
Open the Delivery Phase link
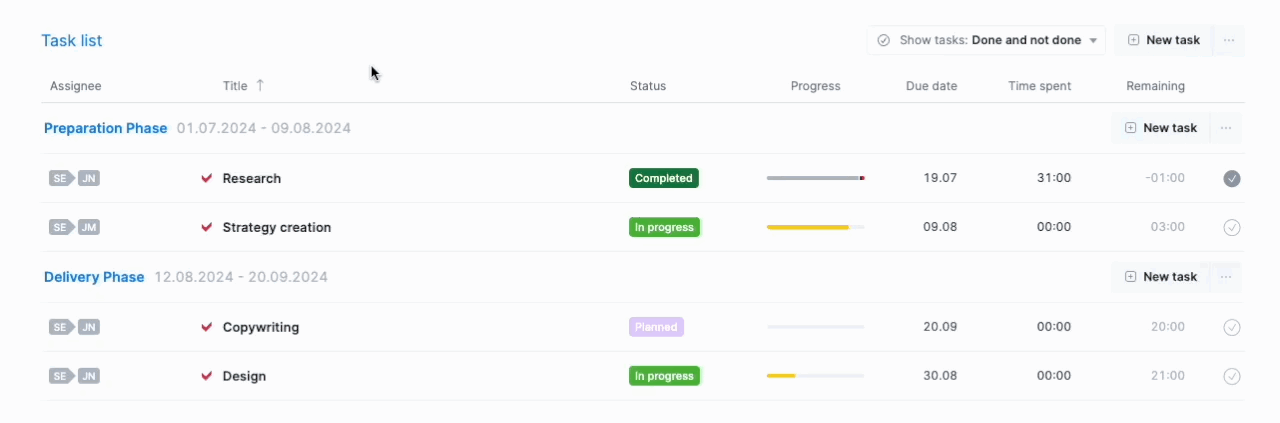(94, 277)
